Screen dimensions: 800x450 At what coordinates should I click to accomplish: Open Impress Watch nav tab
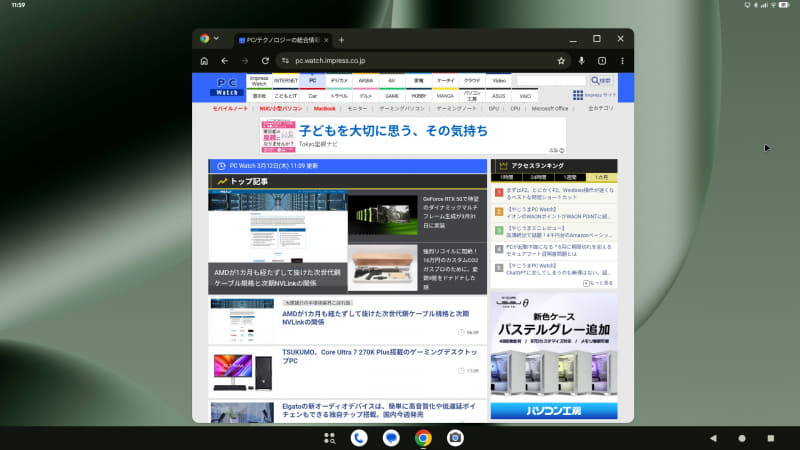point(259,81)
